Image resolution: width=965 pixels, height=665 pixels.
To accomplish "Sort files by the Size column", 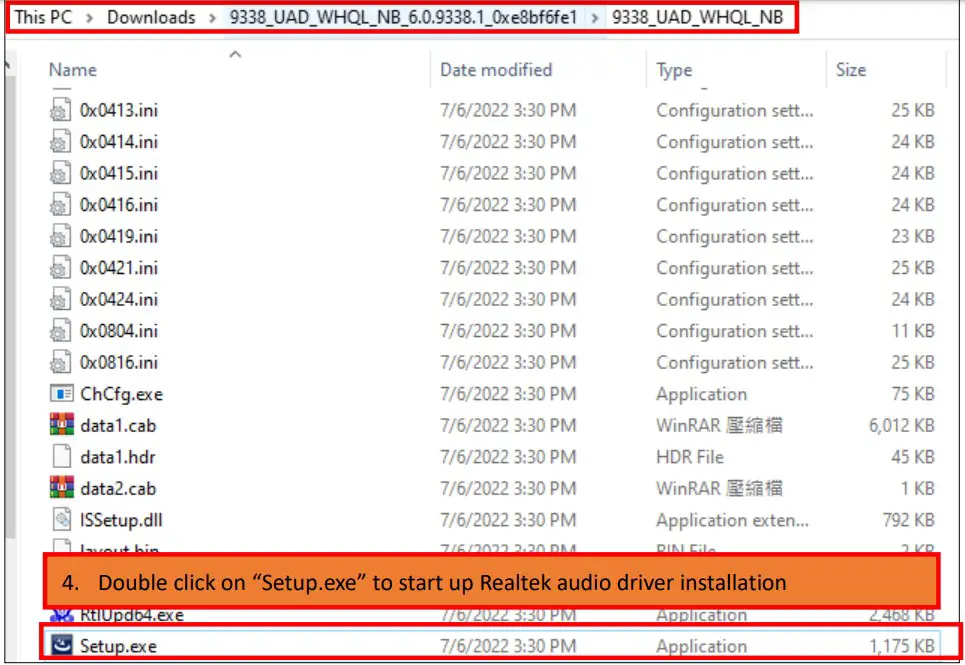I will point(851,70).
